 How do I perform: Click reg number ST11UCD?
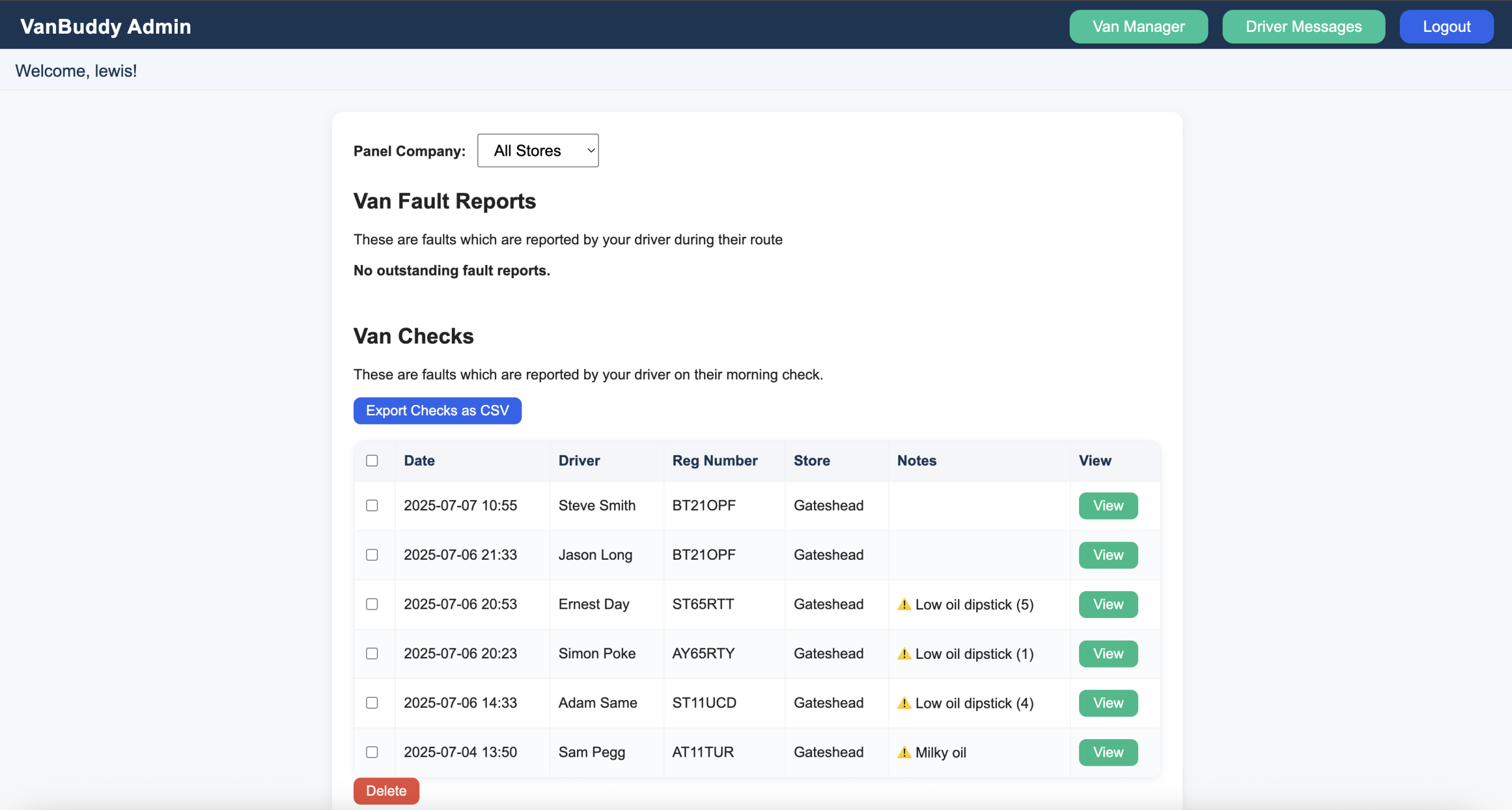704,703
